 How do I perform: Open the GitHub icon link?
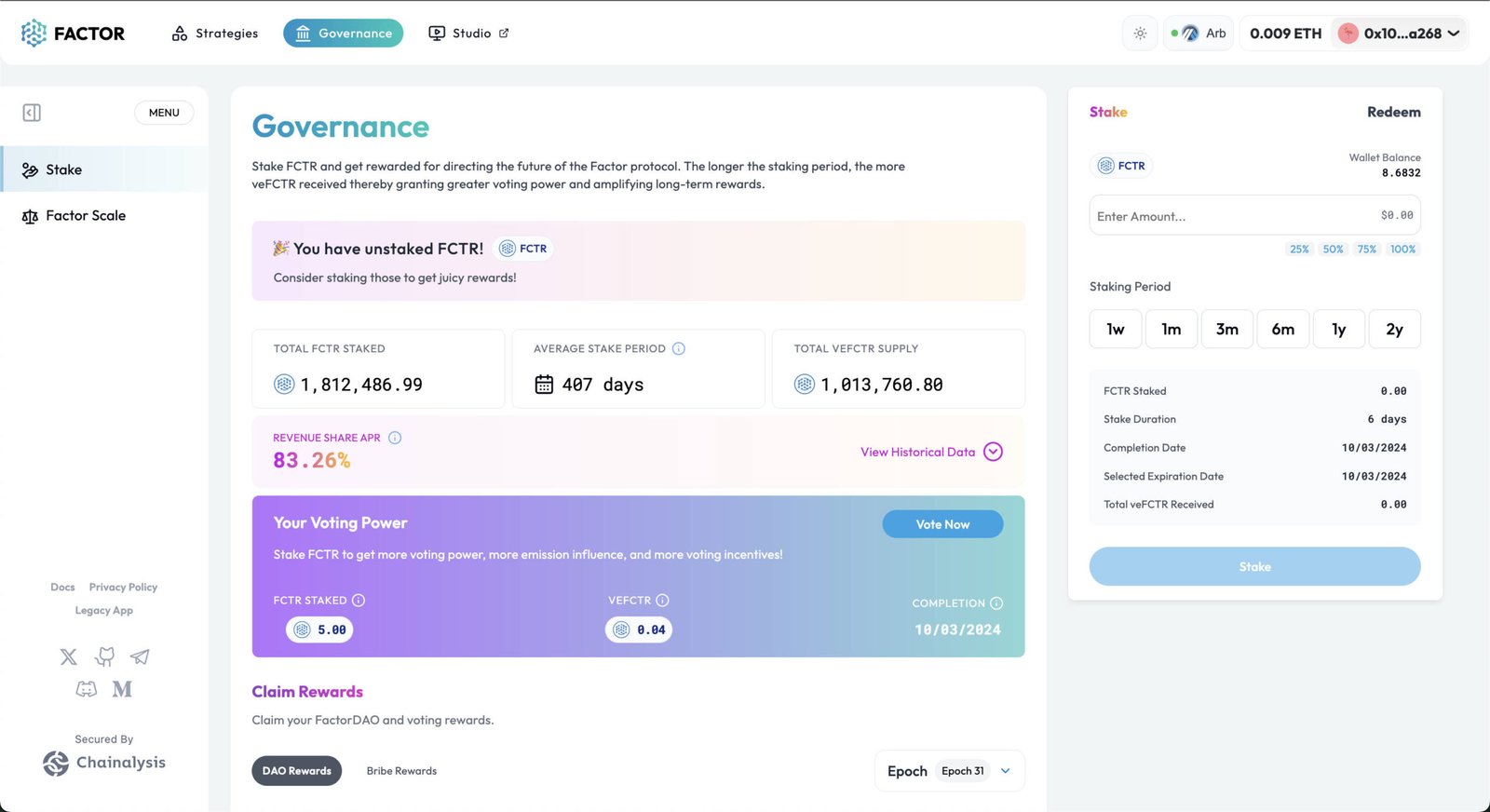click(104, 657)
